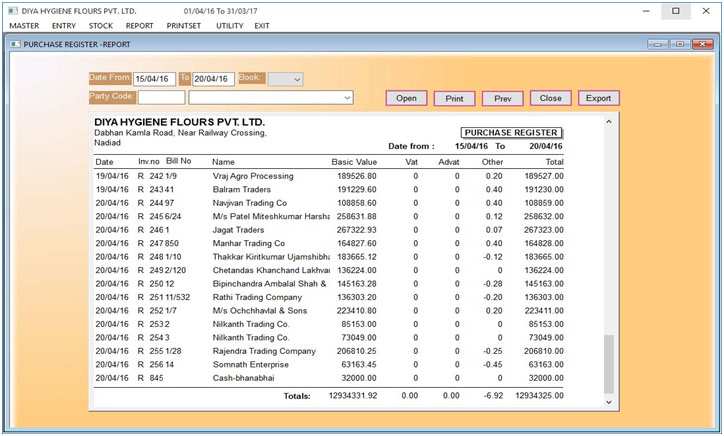Select the UTILITY menu

pos(222,25)
